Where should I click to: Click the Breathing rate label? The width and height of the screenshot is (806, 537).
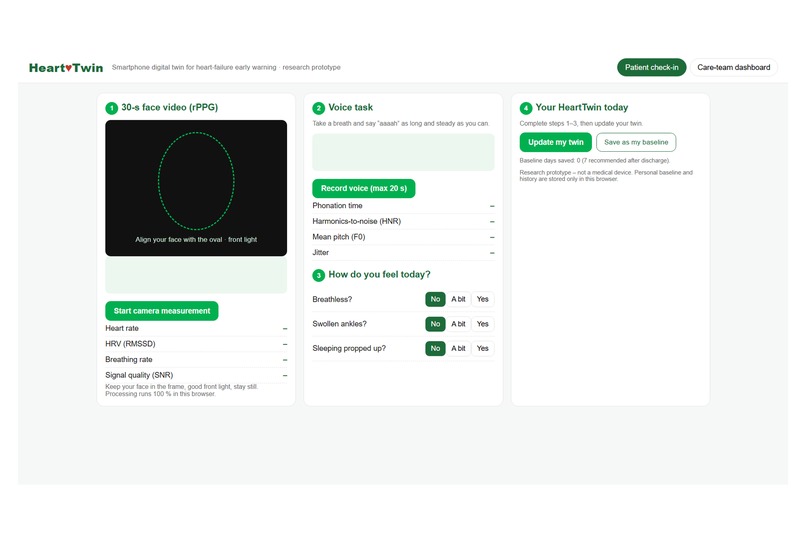point(129,360)
